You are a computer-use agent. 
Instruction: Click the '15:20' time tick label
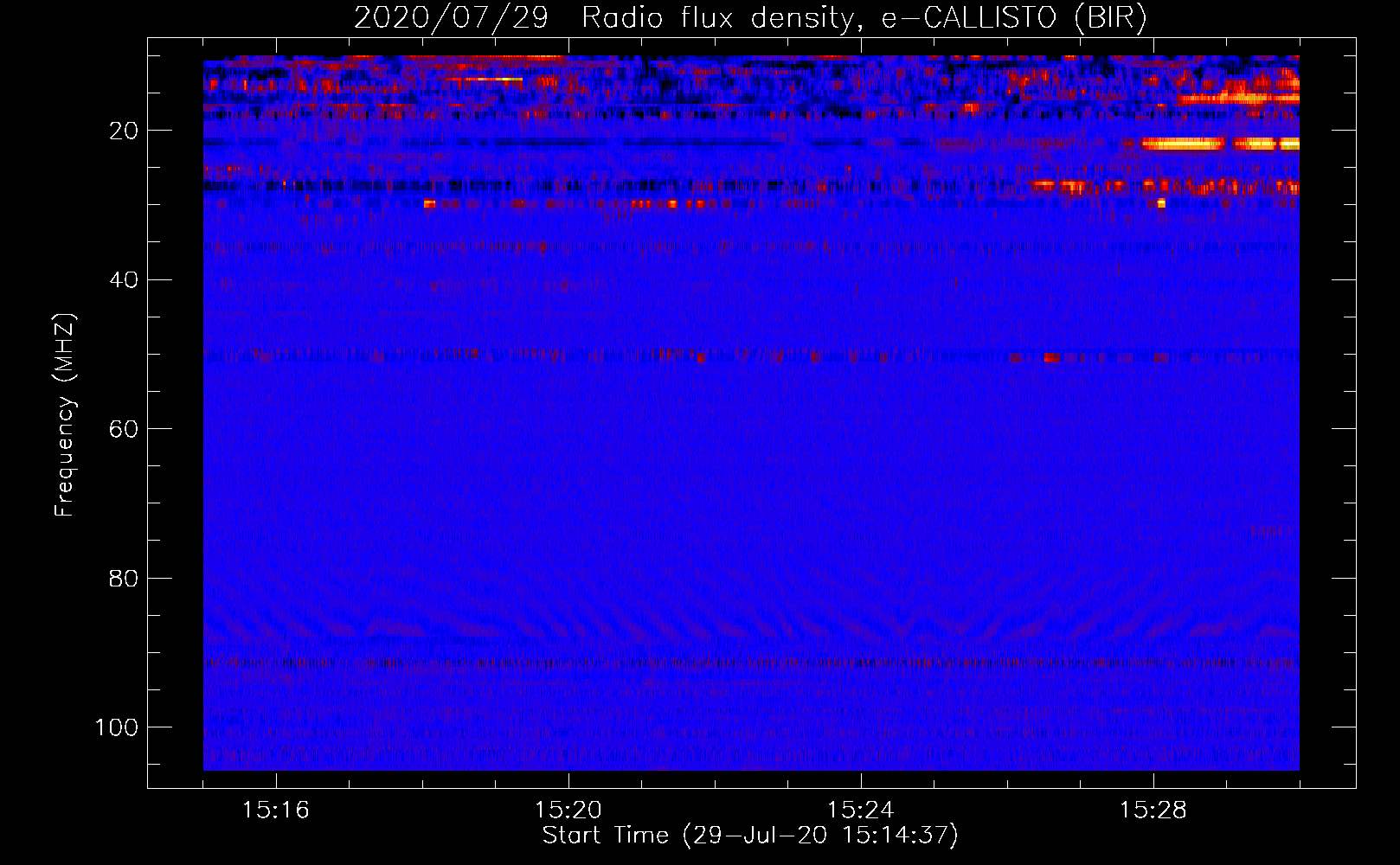point(568,811)
